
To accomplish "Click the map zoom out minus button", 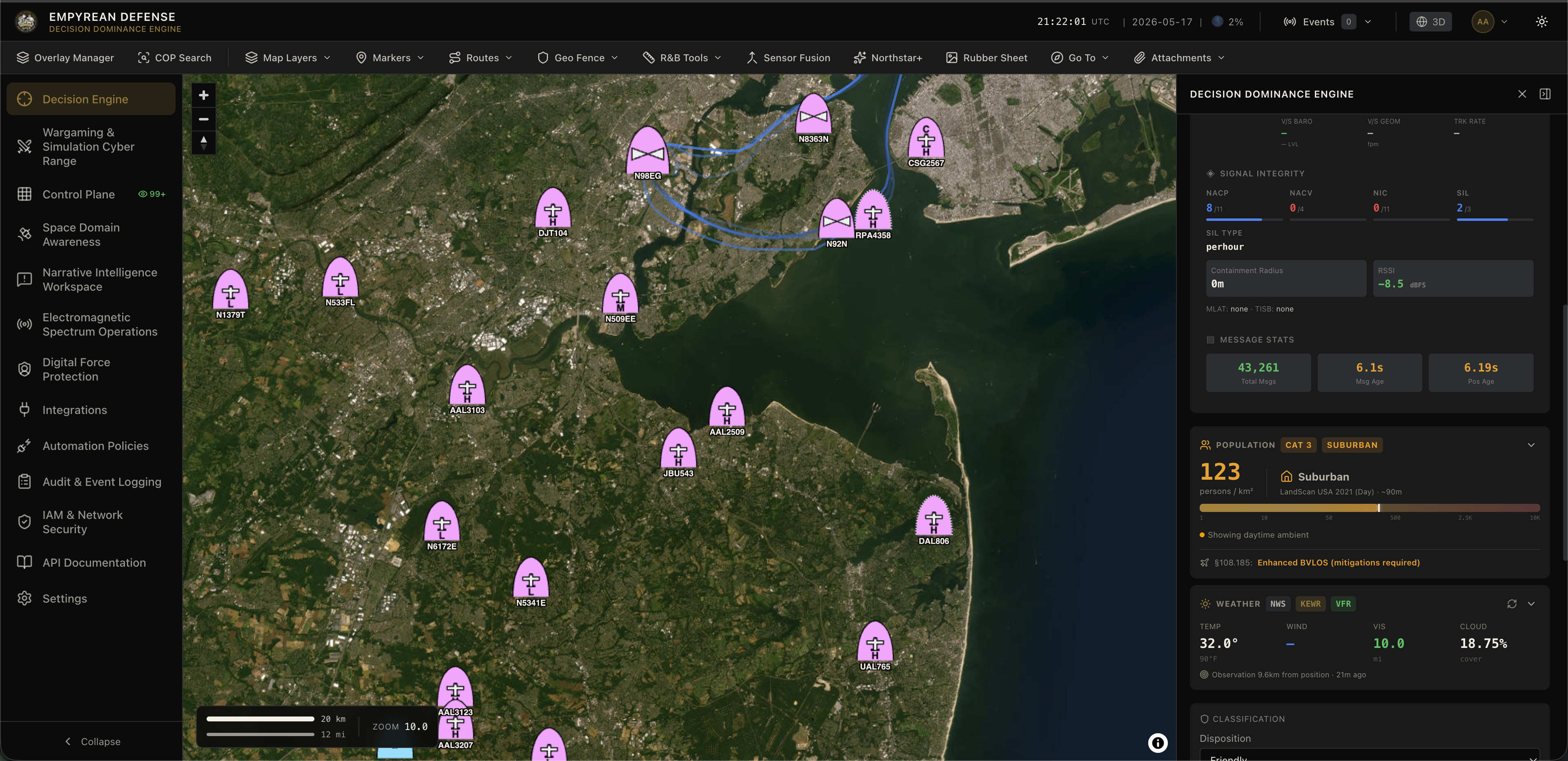I will pos(204,119).
